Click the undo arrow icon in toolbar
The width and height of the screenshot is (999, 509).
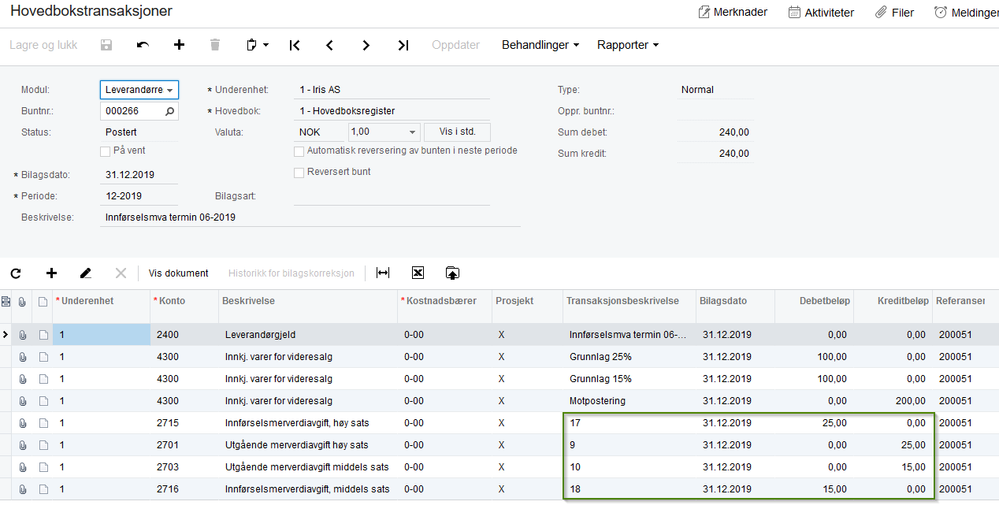(x=143, y=45)
